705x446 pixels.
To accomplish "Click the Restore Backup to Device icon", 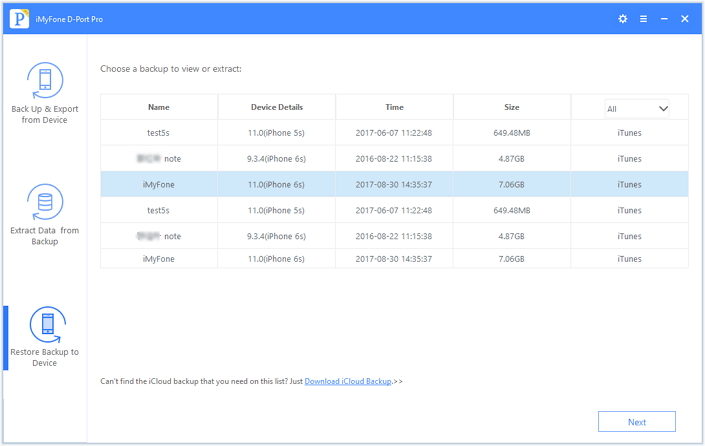I will (x=47, y=324).
